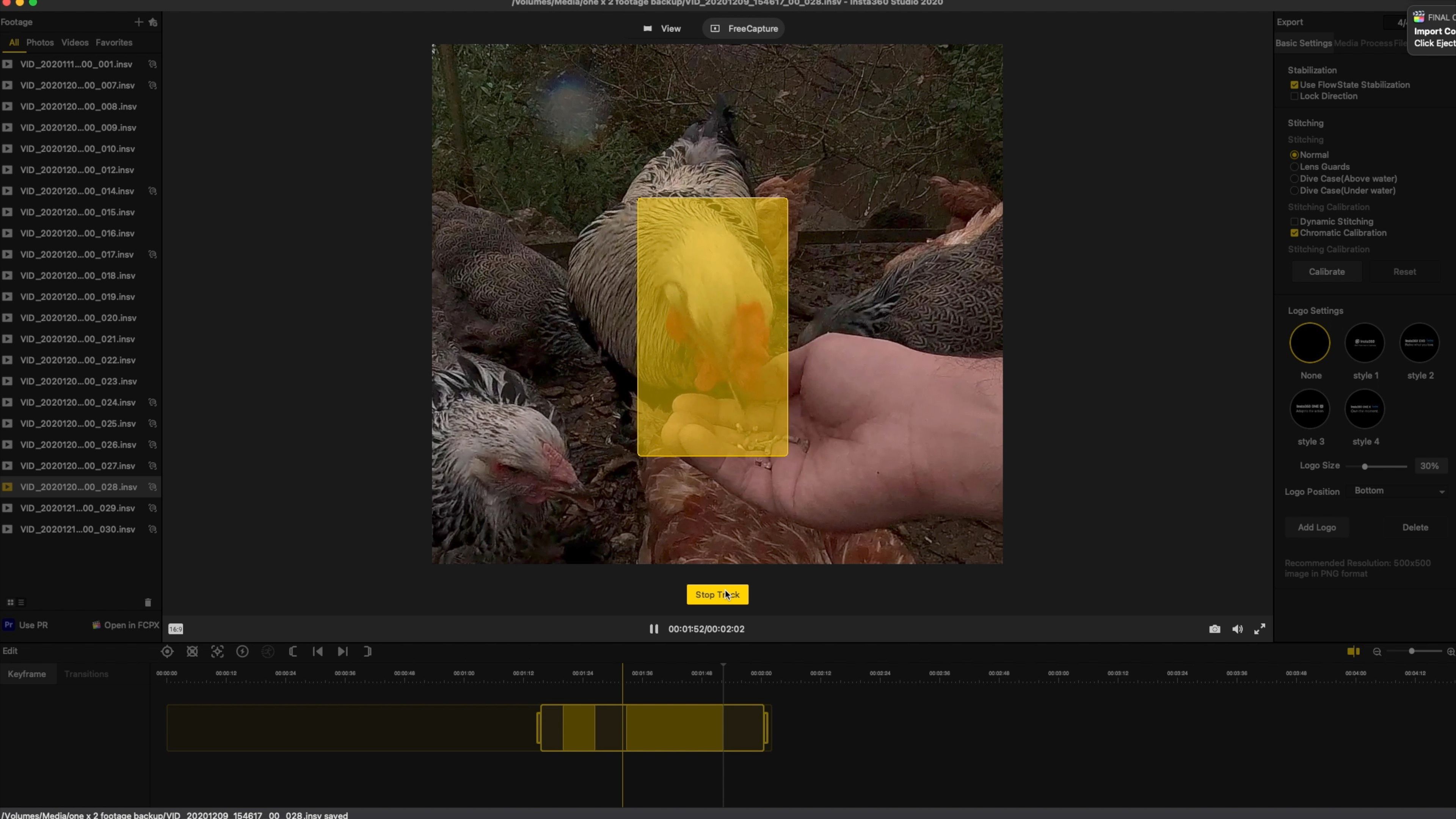Filter footage by Videos tab

click(75, 42)
